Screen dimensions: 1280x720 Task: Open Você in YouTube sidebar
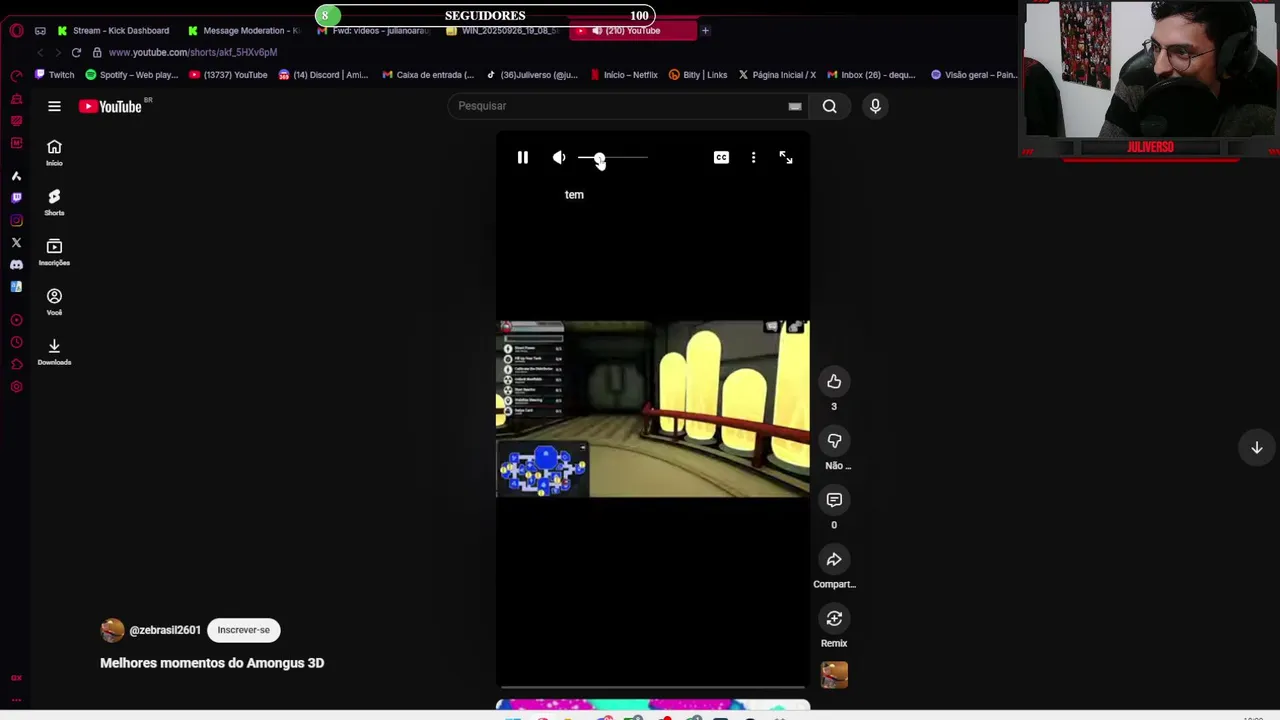(54, 302)
